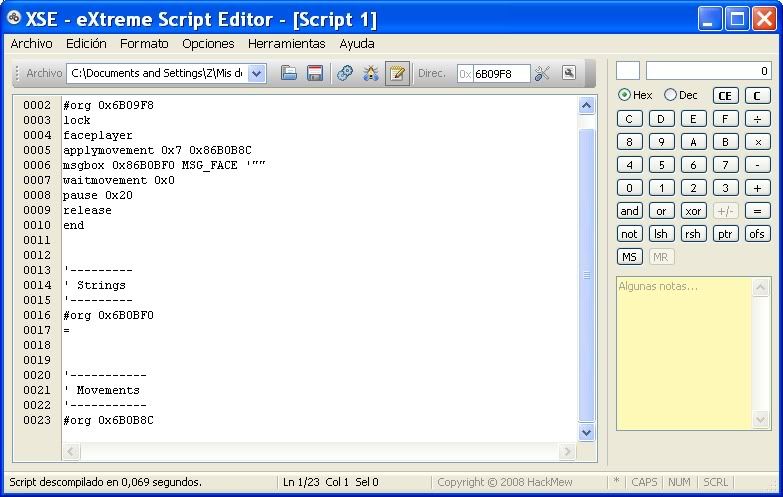Click the calculator 5 button
Viewport: 783px width, 497px height.
[x=661, y=165]
